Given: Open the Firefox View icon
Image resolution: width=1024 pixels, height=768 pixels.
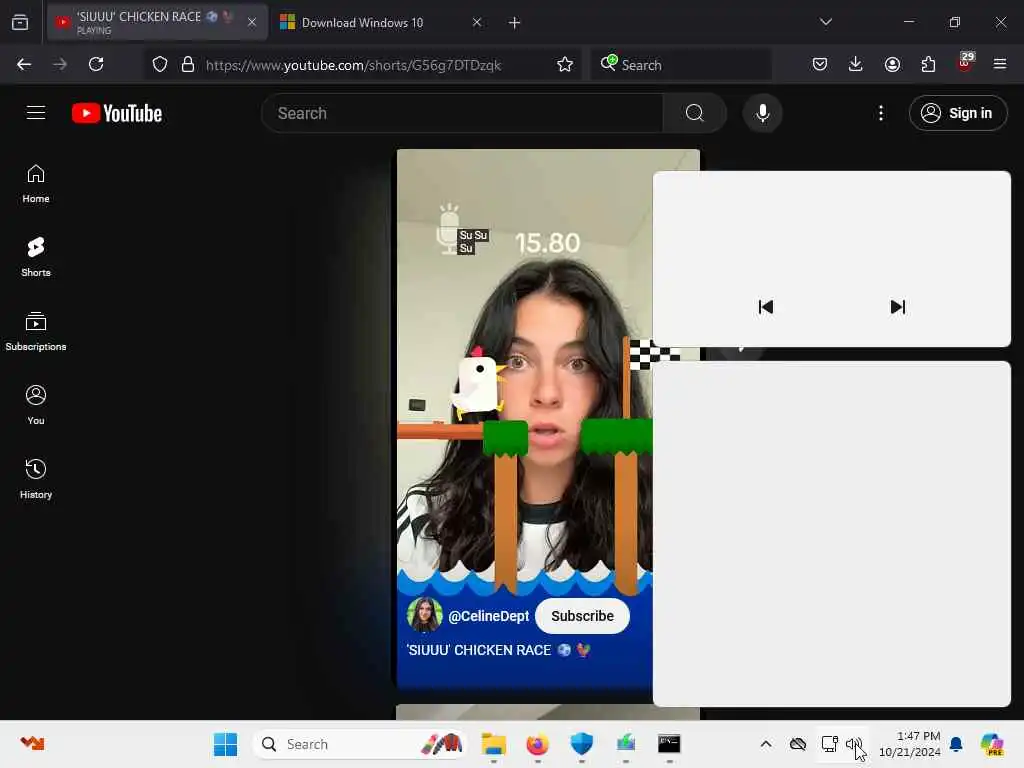Looking at the screenshot, I should [x=20, y=22].
